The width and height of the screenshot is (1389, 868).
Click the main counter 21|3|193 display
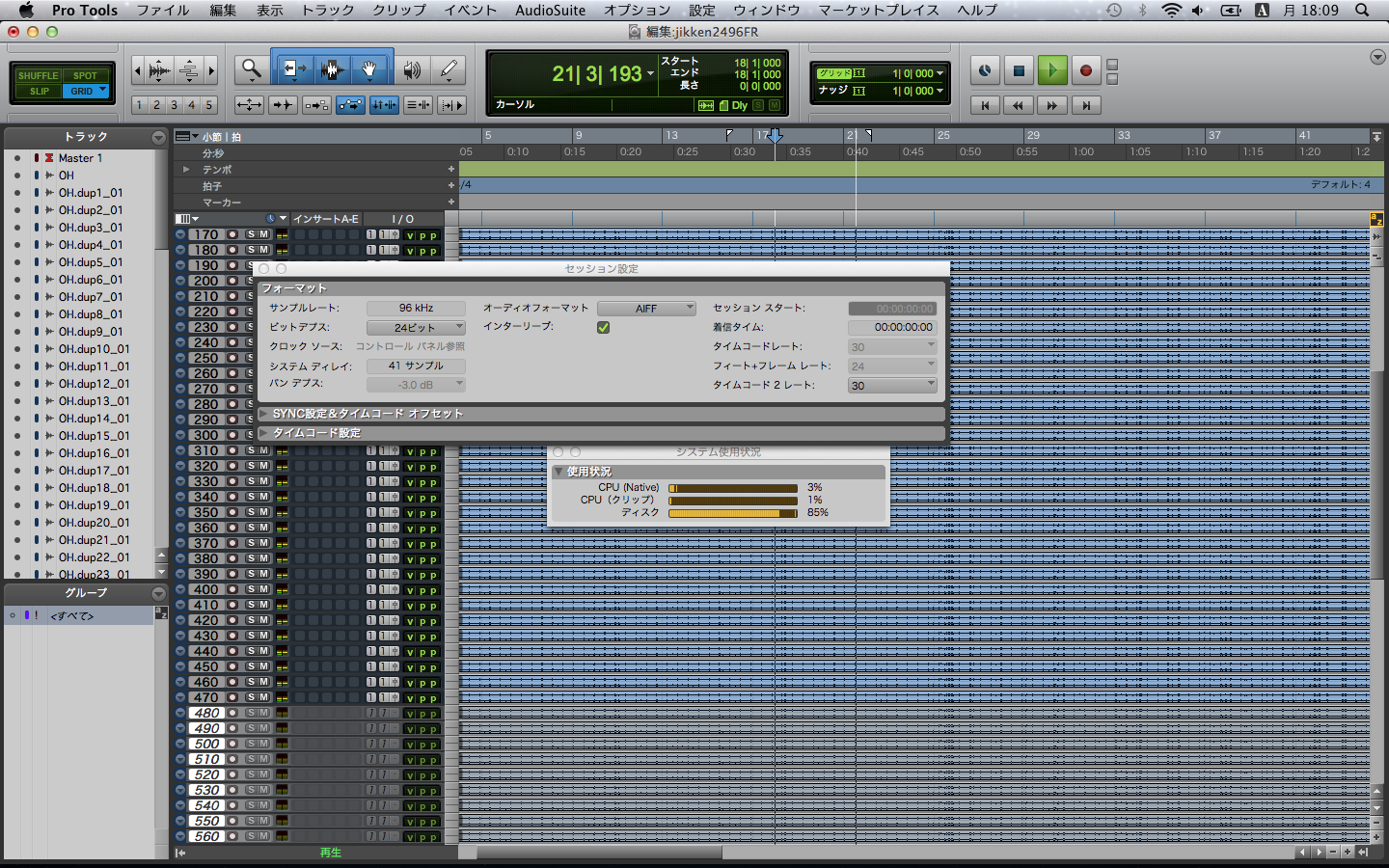tap(597, 74)
